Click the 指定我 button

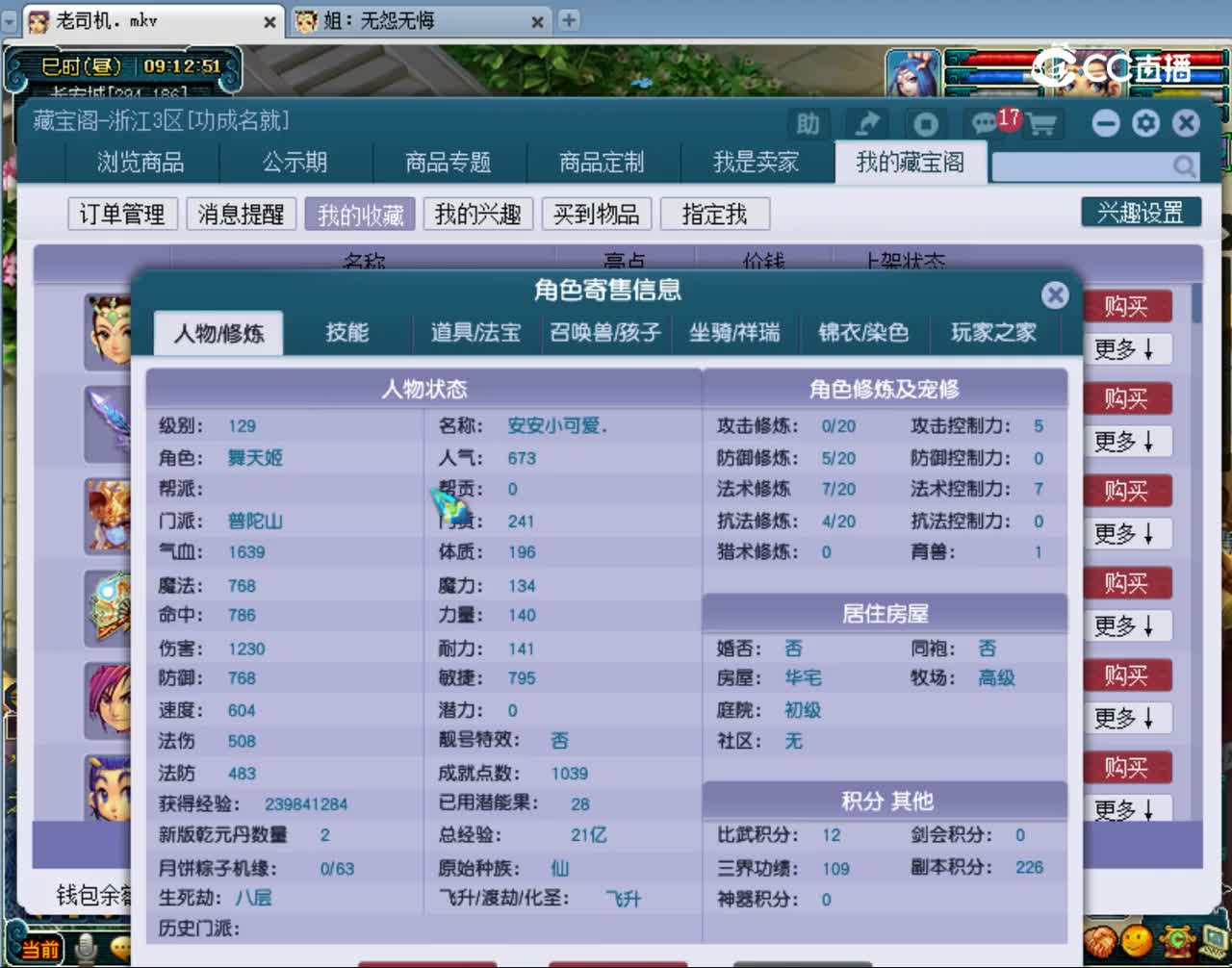(715, 214)
